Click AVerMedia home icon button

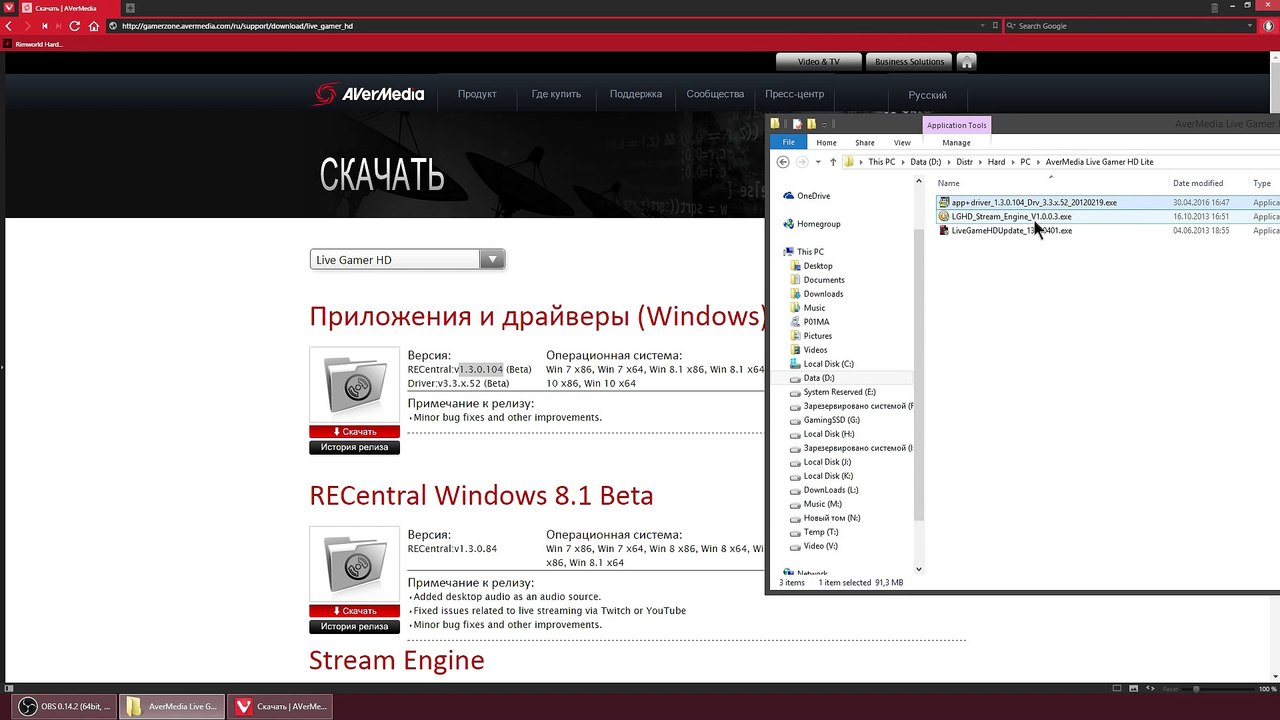[966, 62]
